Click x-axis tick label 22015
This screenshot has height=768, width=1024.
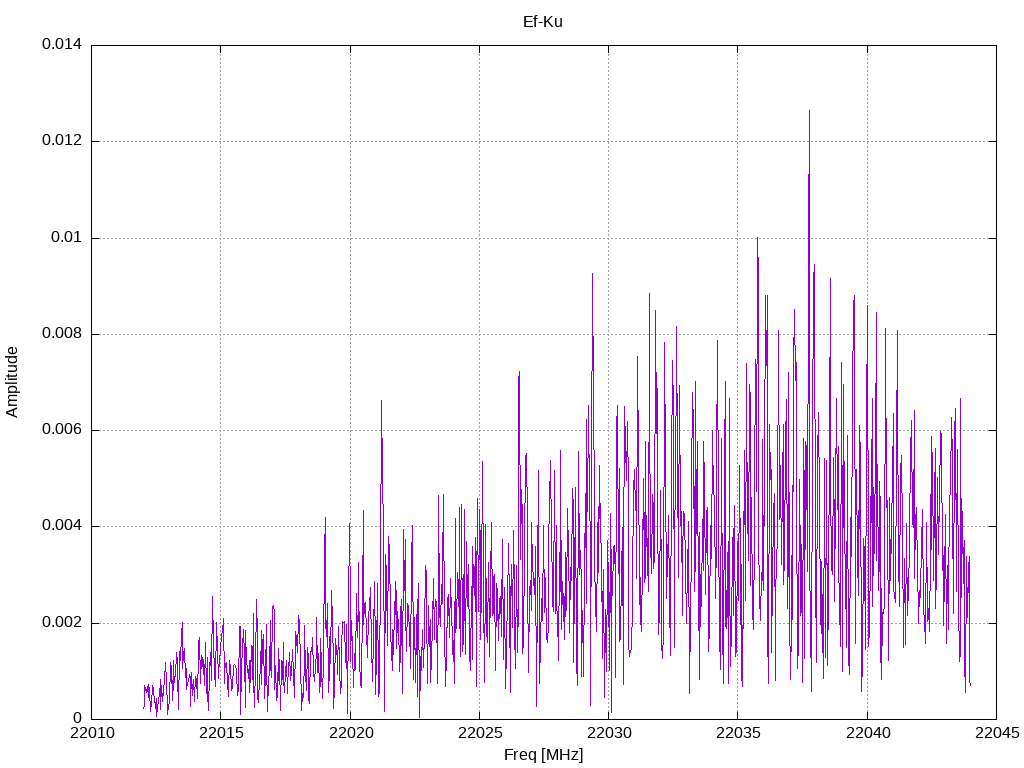point(221,733)
